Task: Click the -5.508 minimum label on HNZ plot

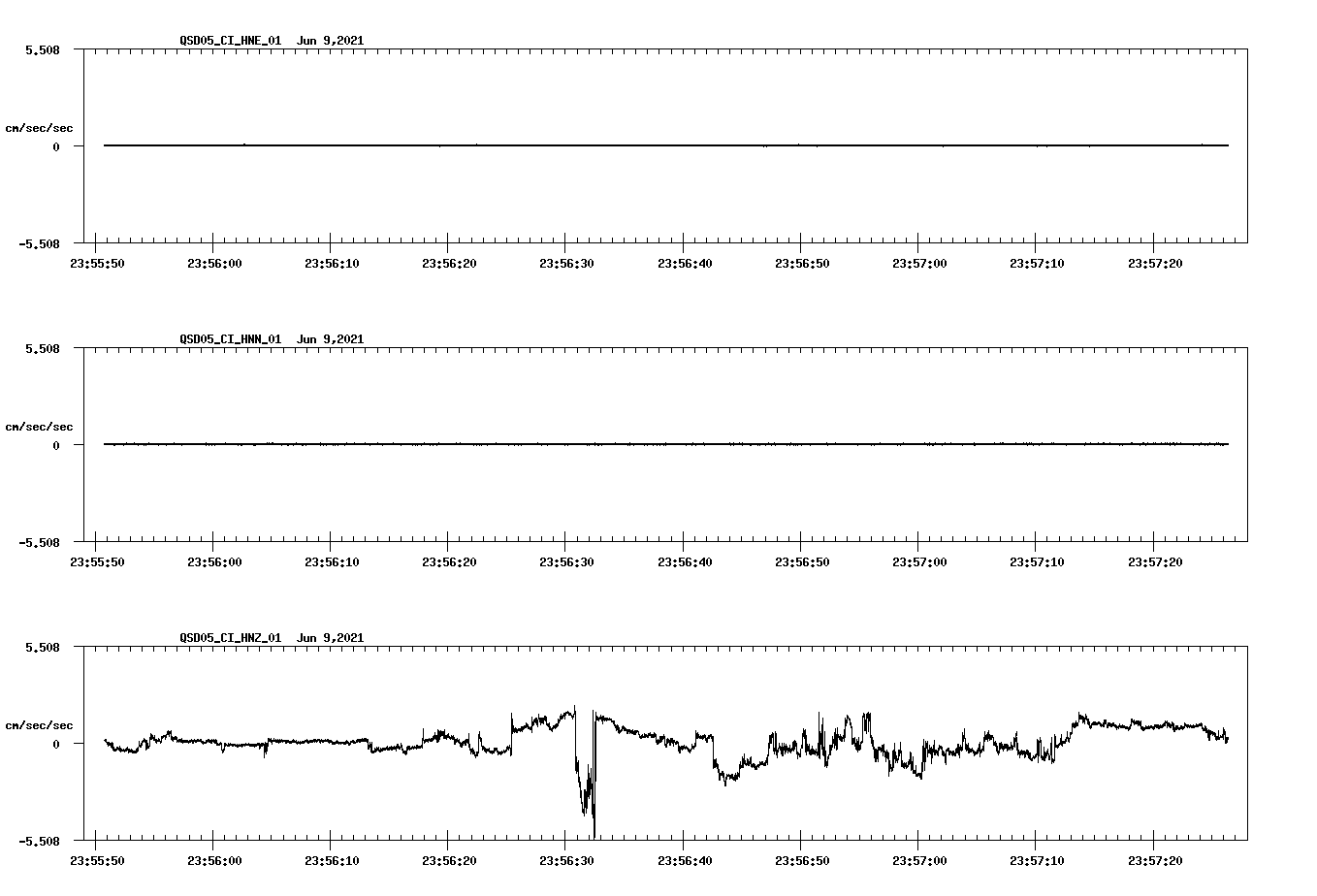Action: [40, 841]
